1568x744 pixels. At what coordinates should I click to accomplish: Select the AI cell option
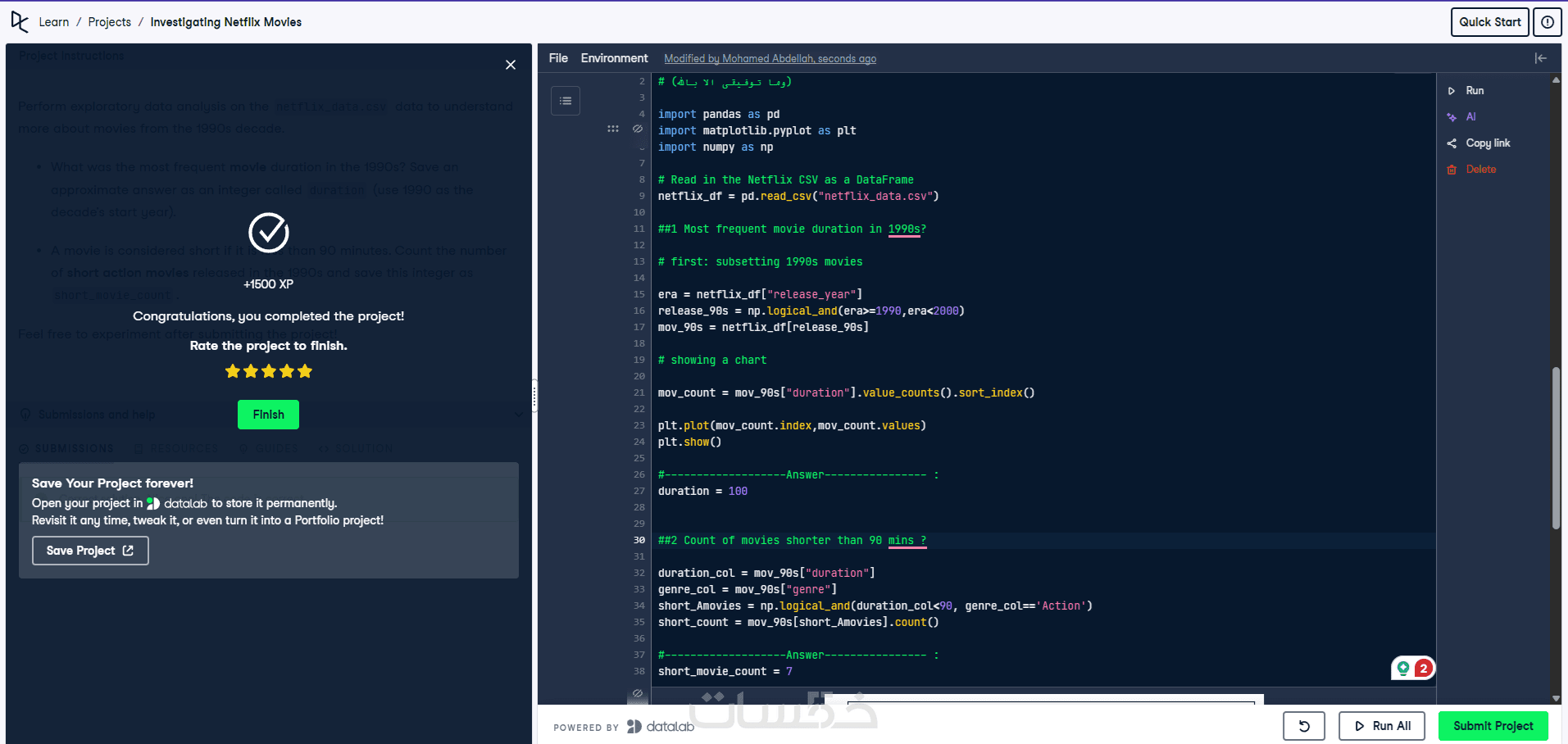[1470, 117]
